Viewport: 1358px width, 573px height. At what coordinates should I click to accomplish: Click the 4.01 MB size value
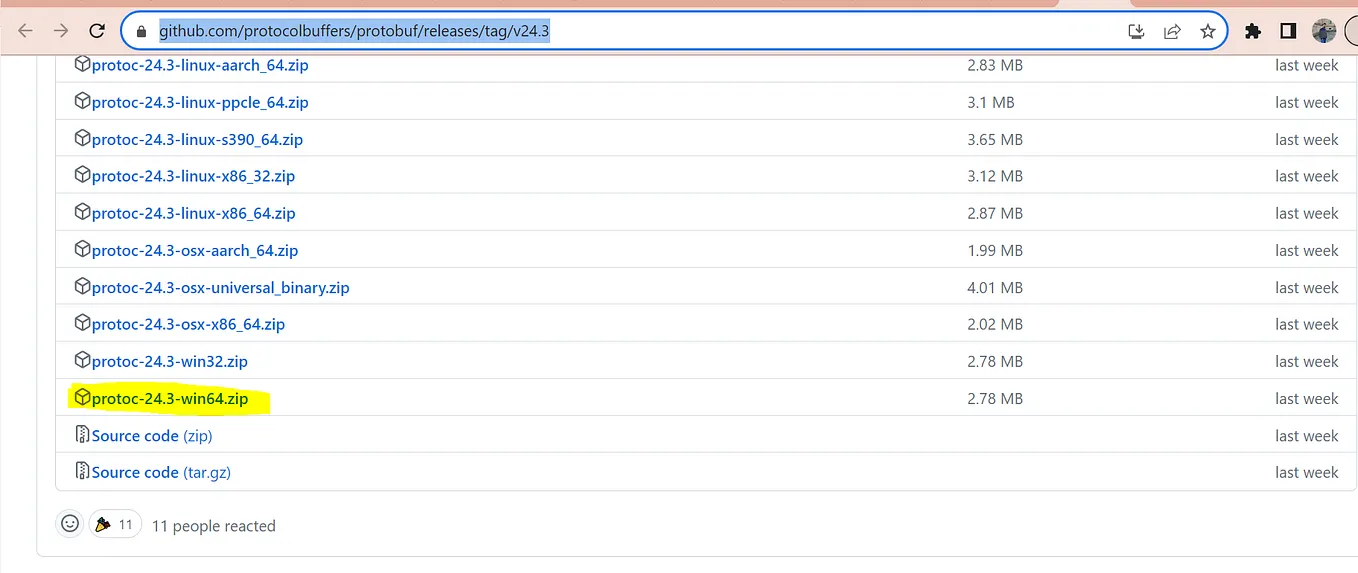[x=995, y=287]
